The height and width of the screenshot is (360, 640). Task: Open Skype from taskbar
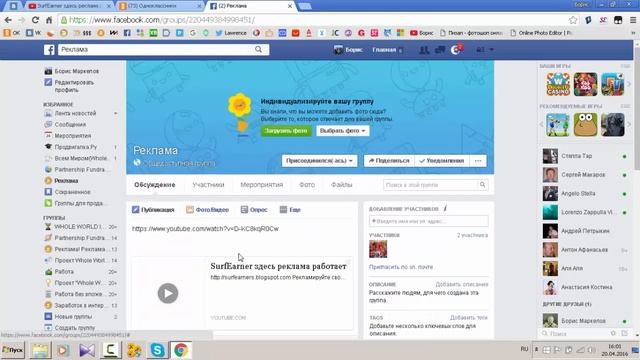pyautogui.click(x=157, y=350)
